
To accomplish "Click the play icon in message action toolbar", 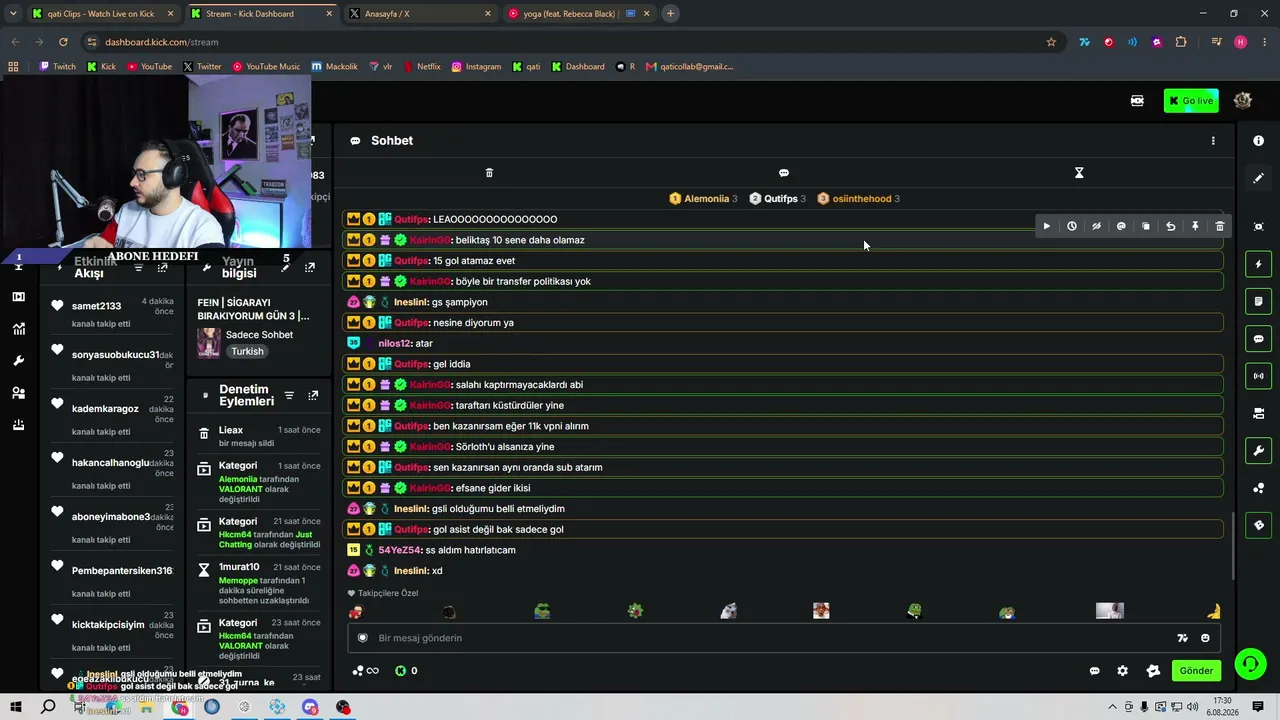I will pos(1047,226).
